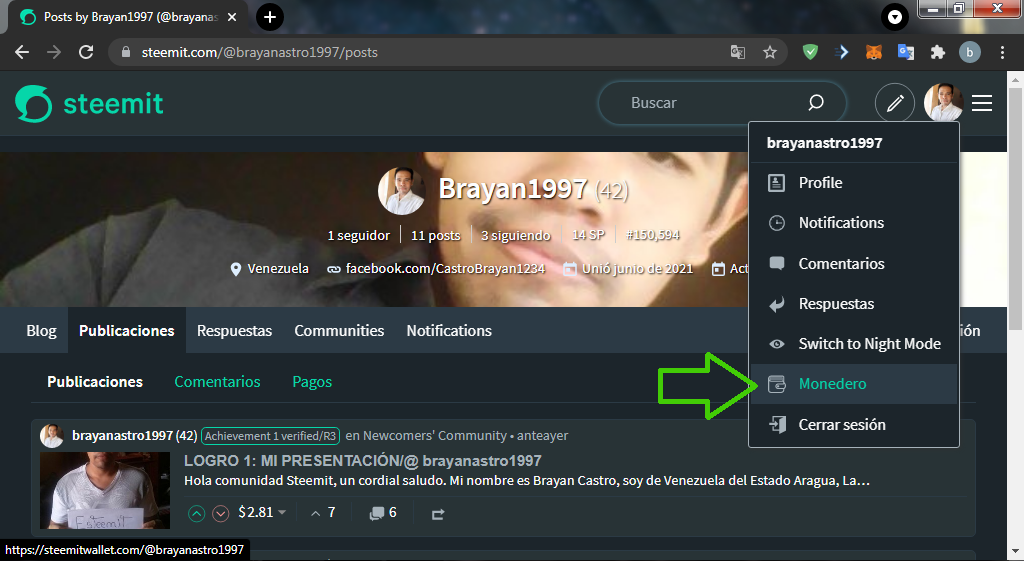
Task: Click the 'anteayer' post timestamp
Action: (543, 435)
